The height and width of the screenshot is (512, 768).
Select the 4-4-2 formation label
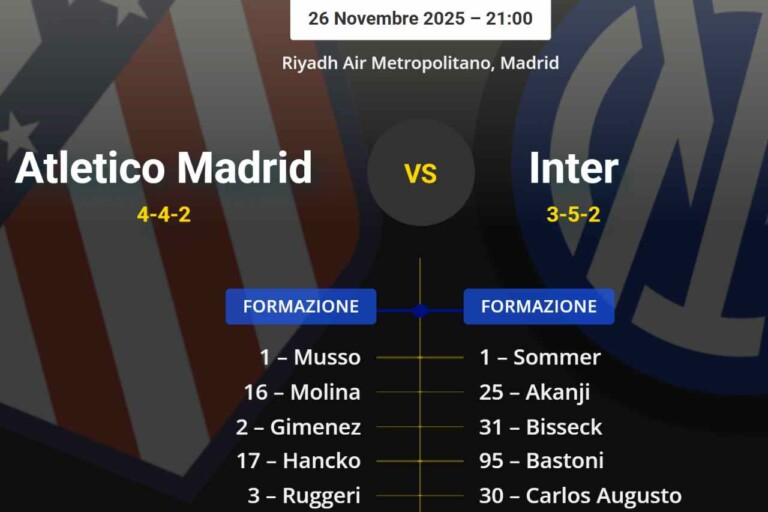coord(164,214)
